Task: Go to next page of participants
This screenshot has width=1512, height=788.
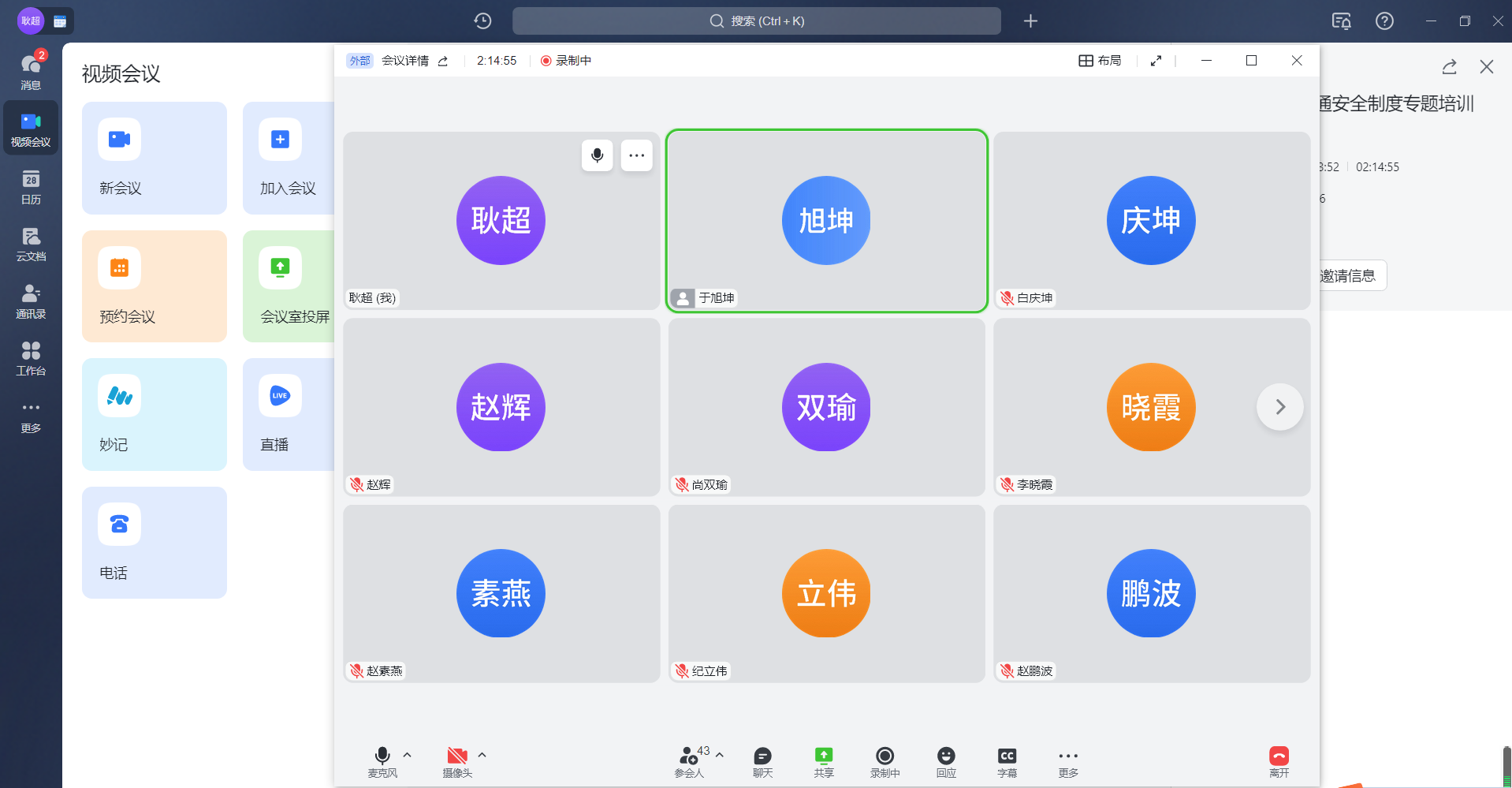Action: pyautogui.click(x=1279, y=407)
